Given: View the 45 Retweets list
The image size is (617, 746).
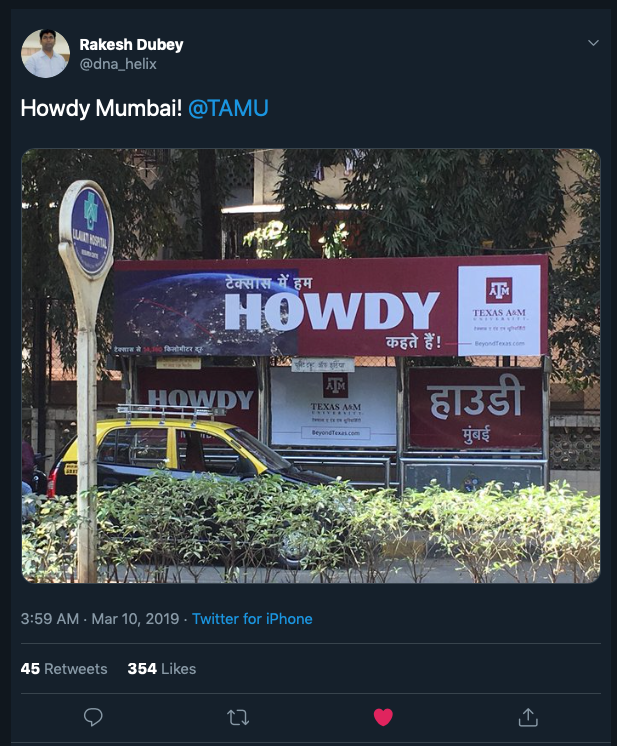Looking at the screenshot, I should pyautogui.click(x=64, y=668).
